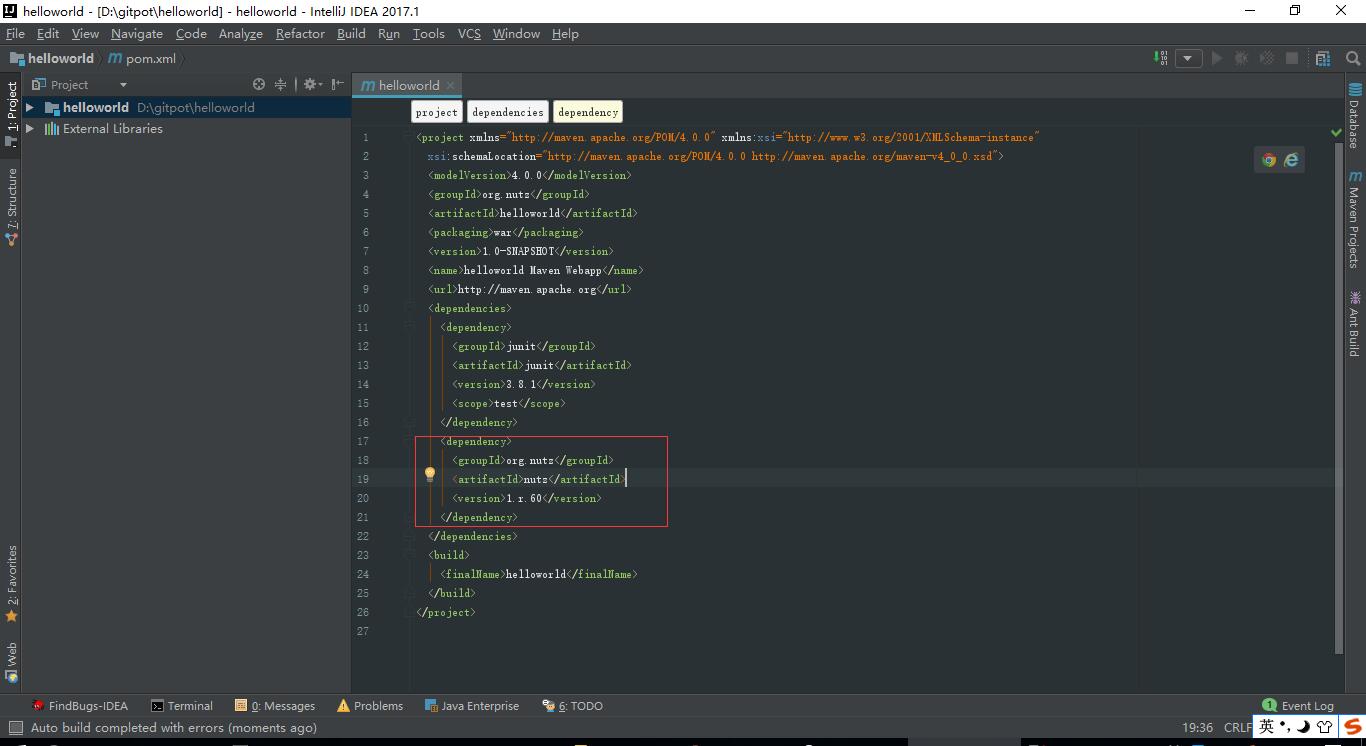
Task: Open pom.xml preview in Chrome browser
Action: 1269,160
